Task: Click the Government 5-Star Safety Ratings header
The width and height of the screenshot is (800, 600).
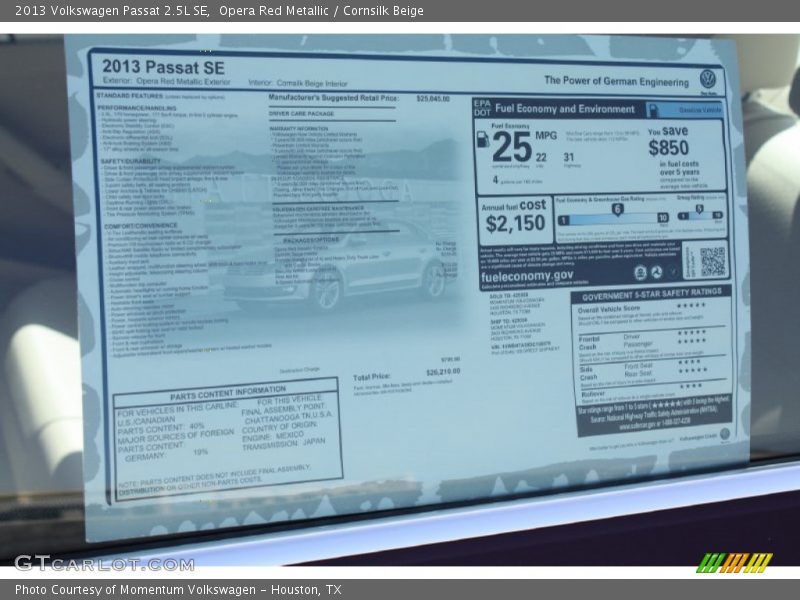Action: tap(651, 293)
